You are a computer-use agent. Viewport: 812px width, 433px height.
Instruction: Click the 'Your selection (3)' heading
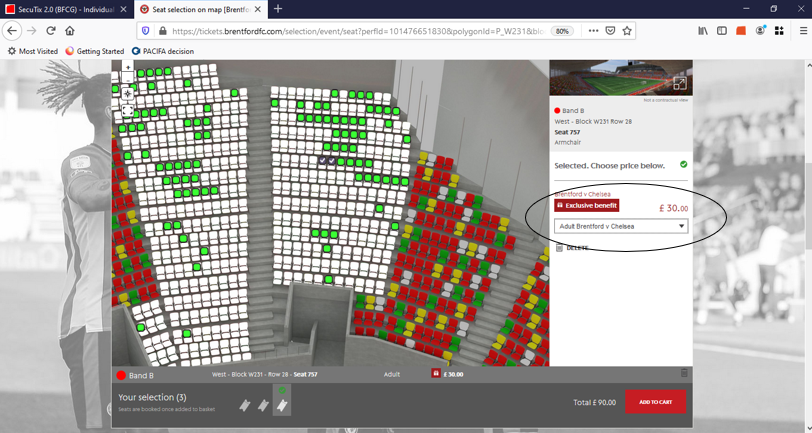click(152, 397)
